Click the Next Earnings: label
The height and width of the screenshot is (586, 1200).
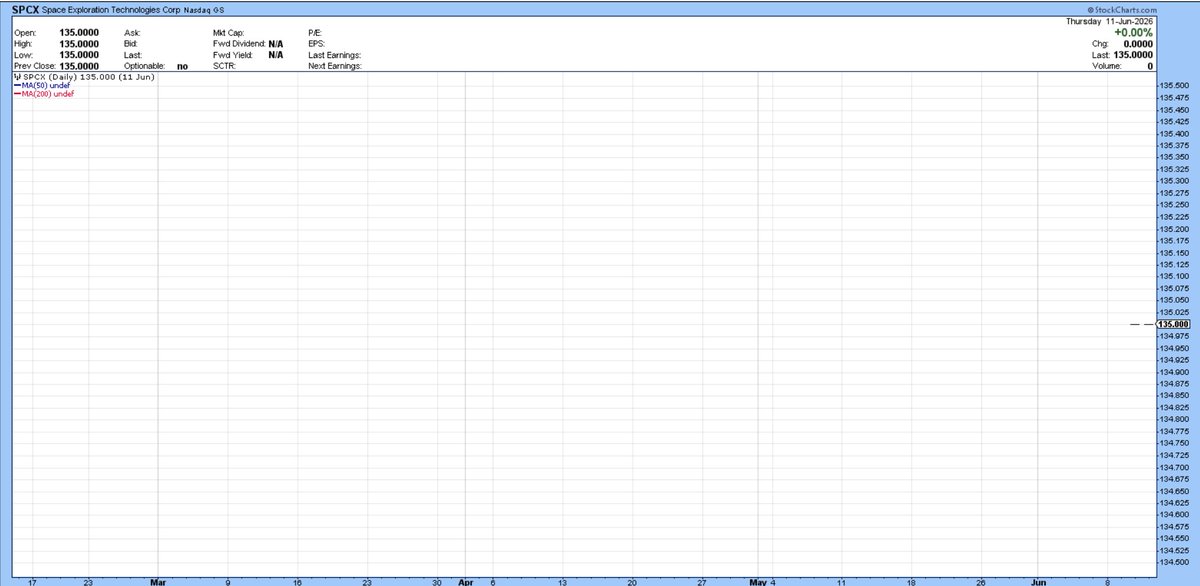pos(335,66)
